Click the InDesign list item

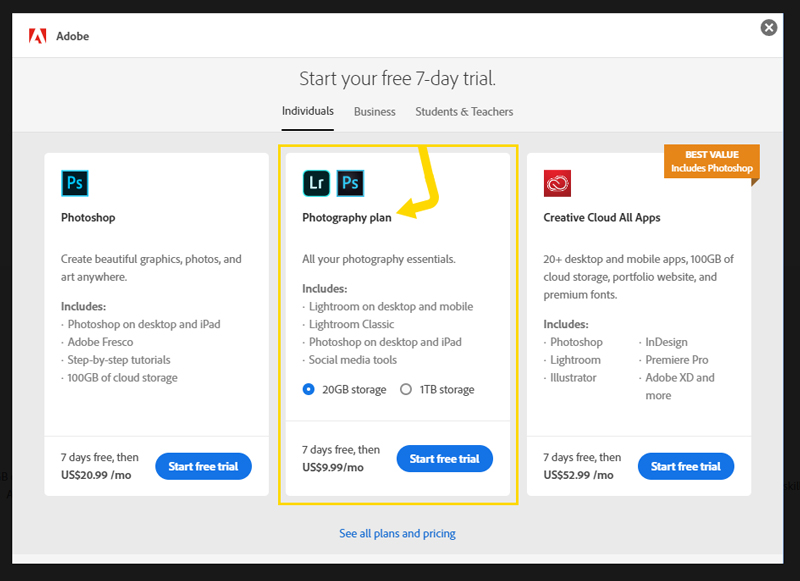(x=666, y=342)
